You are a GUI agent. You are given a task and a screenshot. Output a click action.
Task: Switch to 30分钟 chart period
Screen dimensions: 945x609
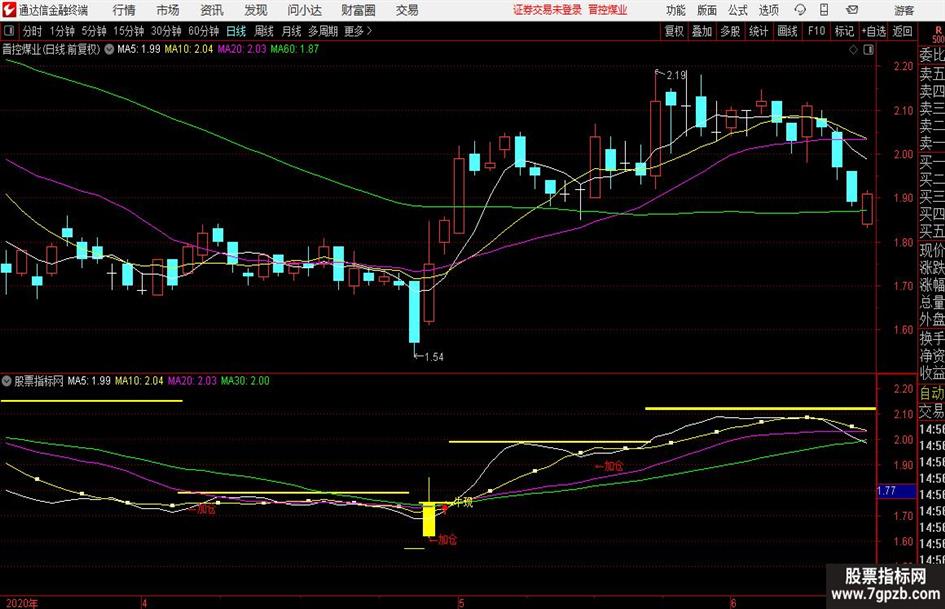click(166, 31)
